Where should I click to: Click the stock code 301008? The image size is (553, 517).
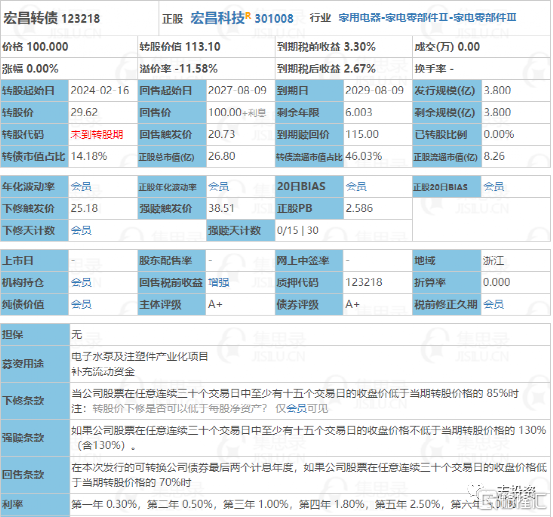pyautogui.click(x=274, y=18)
